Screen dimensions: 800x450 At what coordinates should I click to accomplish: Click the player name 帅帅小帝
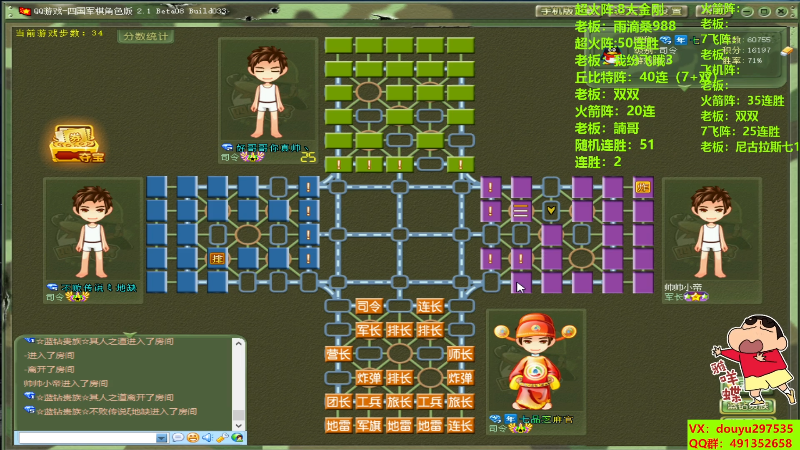point(683,288)
